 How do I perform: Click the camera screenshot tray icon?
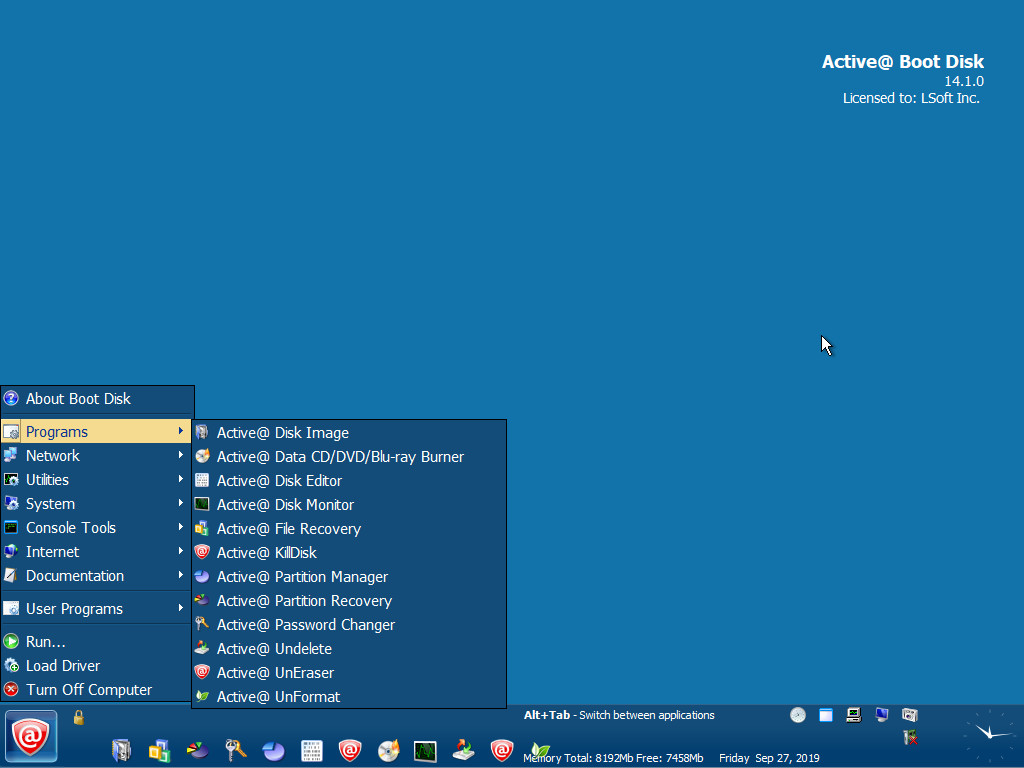coord(910,715)
